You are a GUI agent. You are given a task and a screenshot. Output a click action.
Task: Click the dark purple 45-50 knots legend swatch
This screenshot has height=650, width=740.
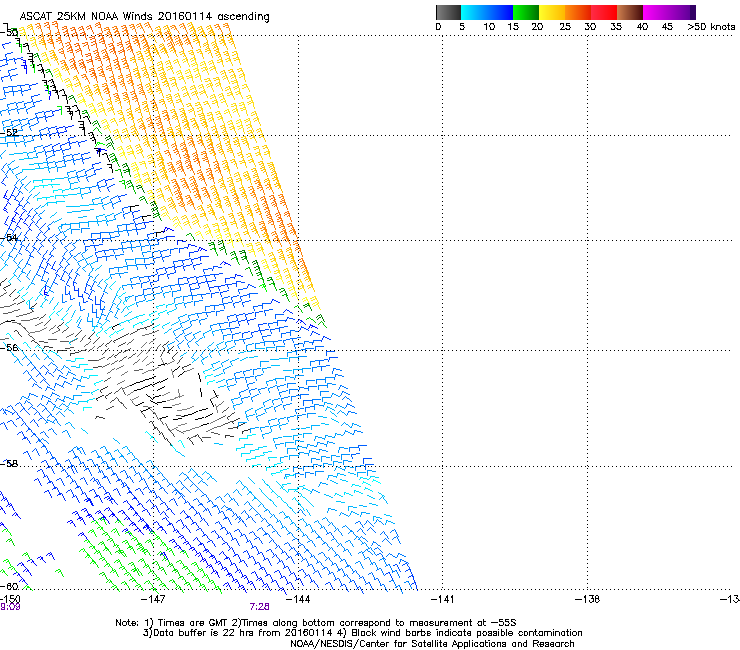[682, 12]
